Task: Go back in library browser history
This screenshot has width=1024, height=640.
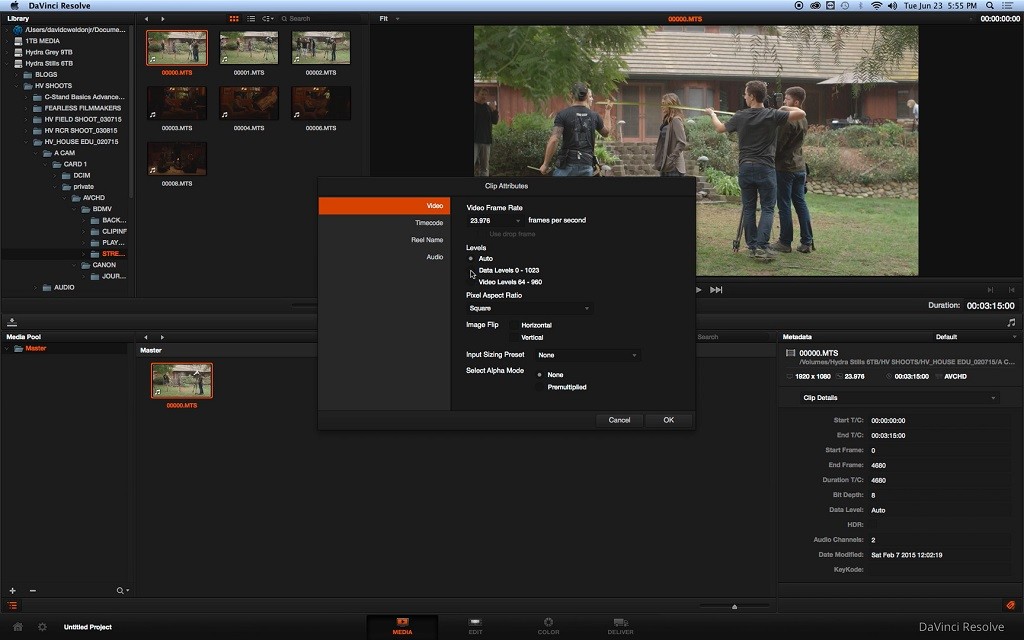Action: [146, 19]
